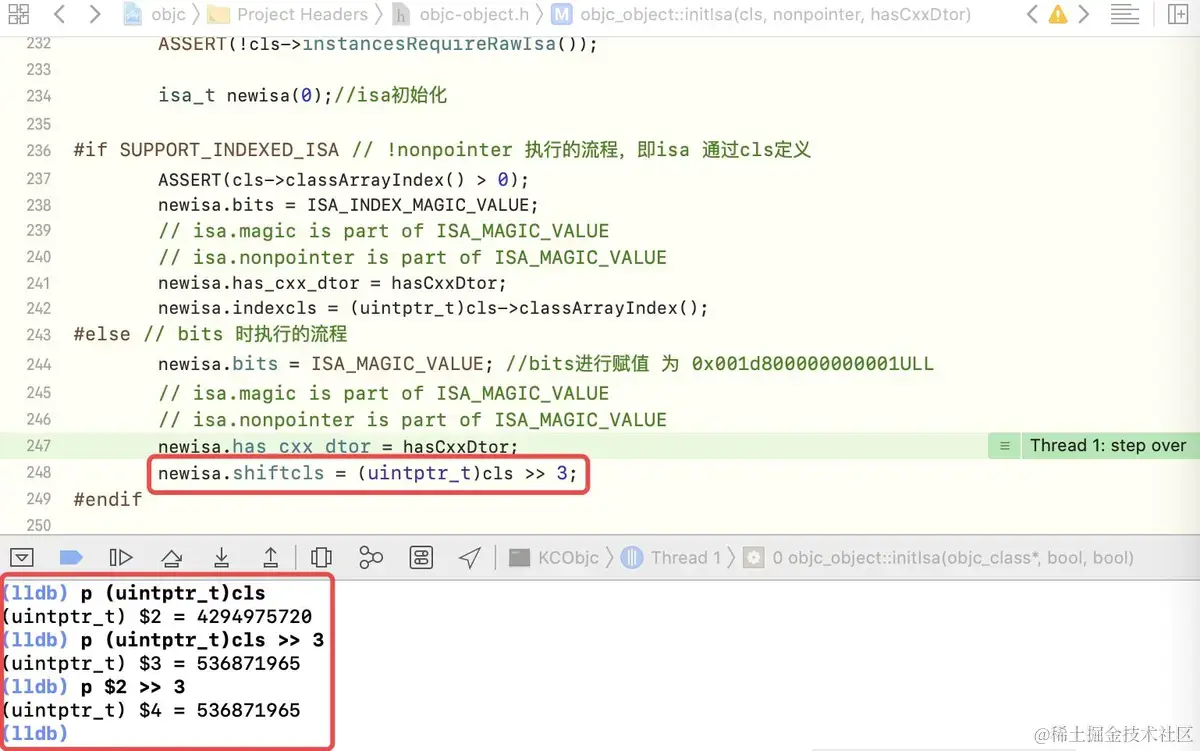The image size is (1200, 751).
Task: Open stack frame 0 objc_object::initIsa
Action: pyautogui.click(x=939, y=557)
